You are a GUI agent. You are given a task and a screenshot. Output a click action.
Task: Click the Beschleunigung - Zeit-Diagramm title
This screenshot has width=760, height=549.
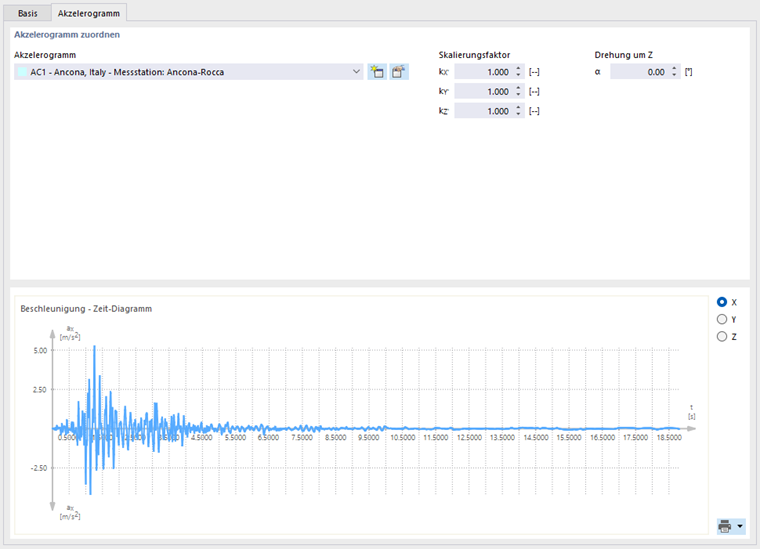pos(86,309)
